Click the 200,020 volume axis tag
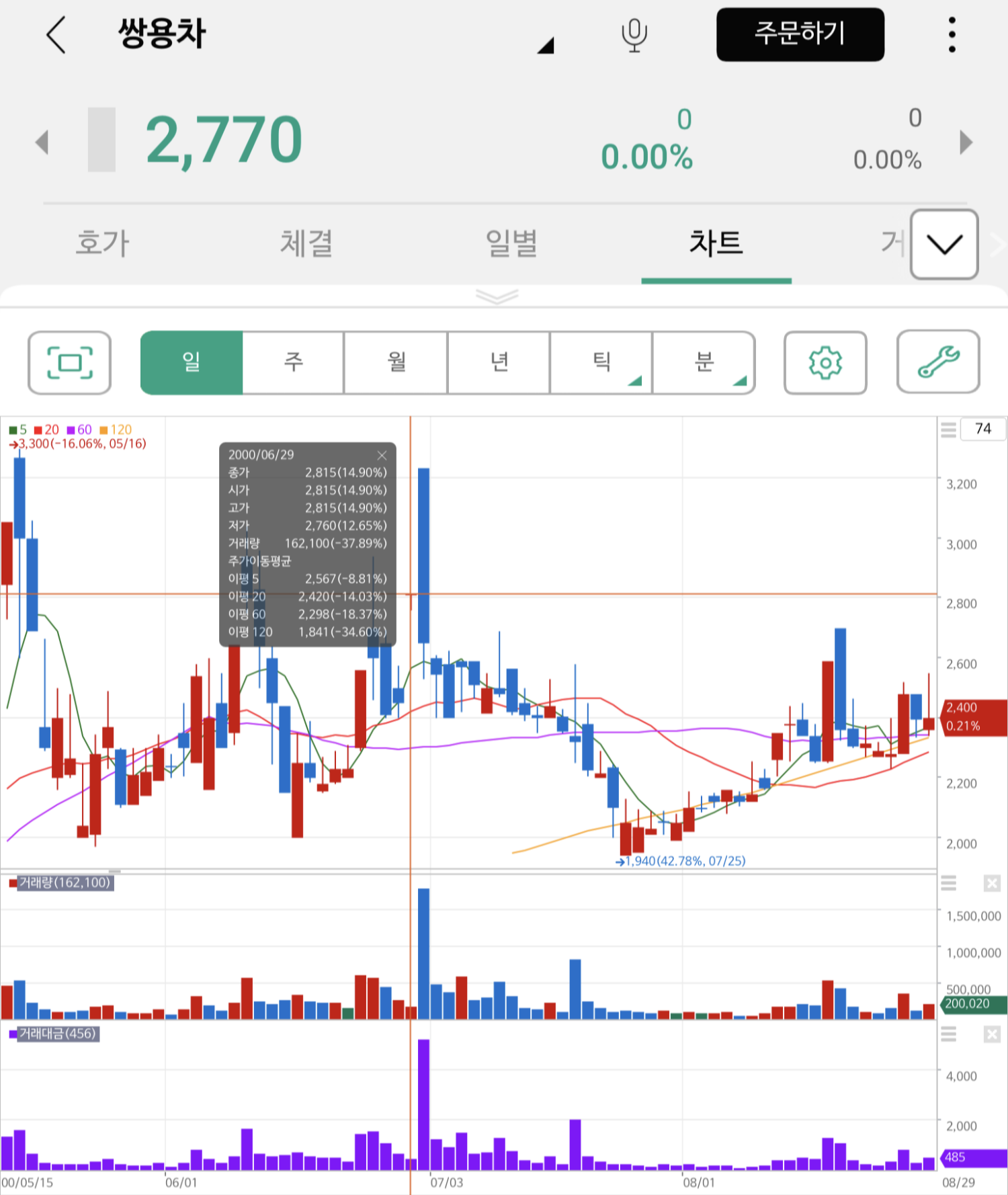This screenshot has width=1008, height=1195. (x=974, y=1004)
